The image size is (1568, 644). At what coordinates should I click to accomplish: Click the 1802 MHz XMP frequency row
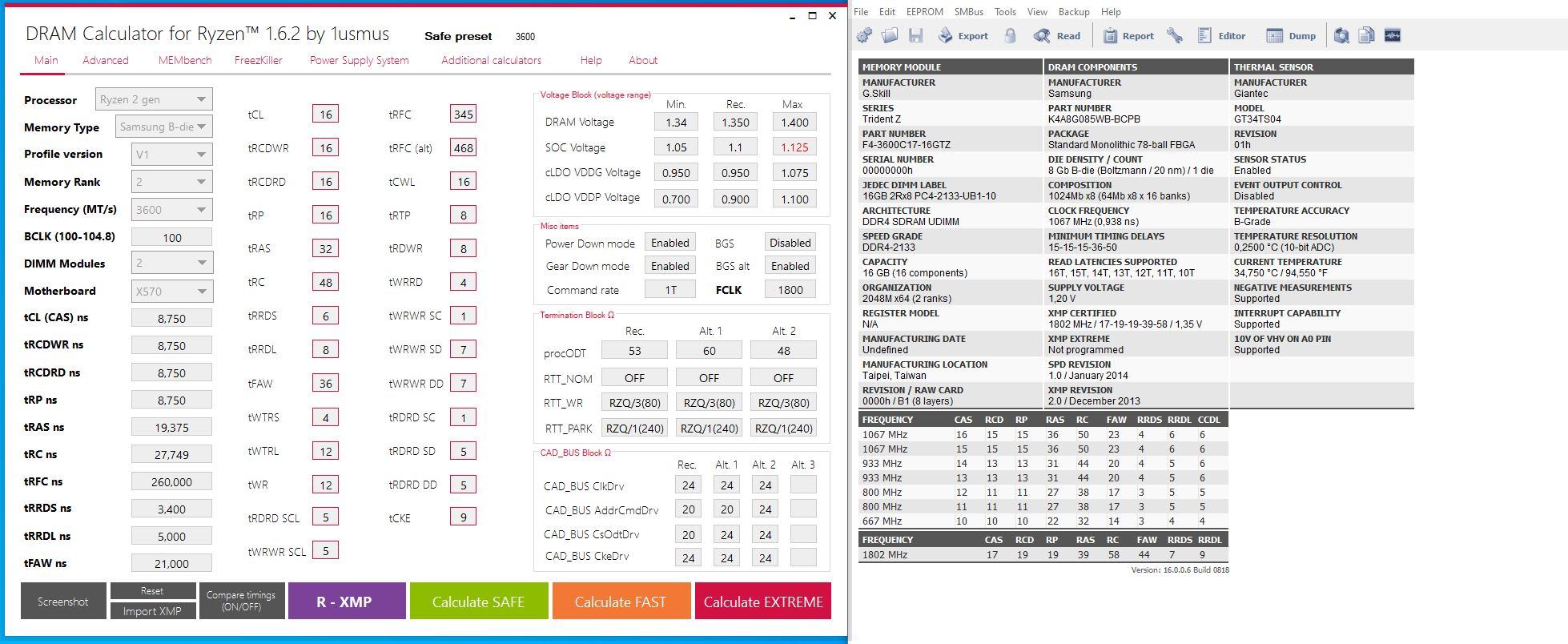[x=1043, y=554]
